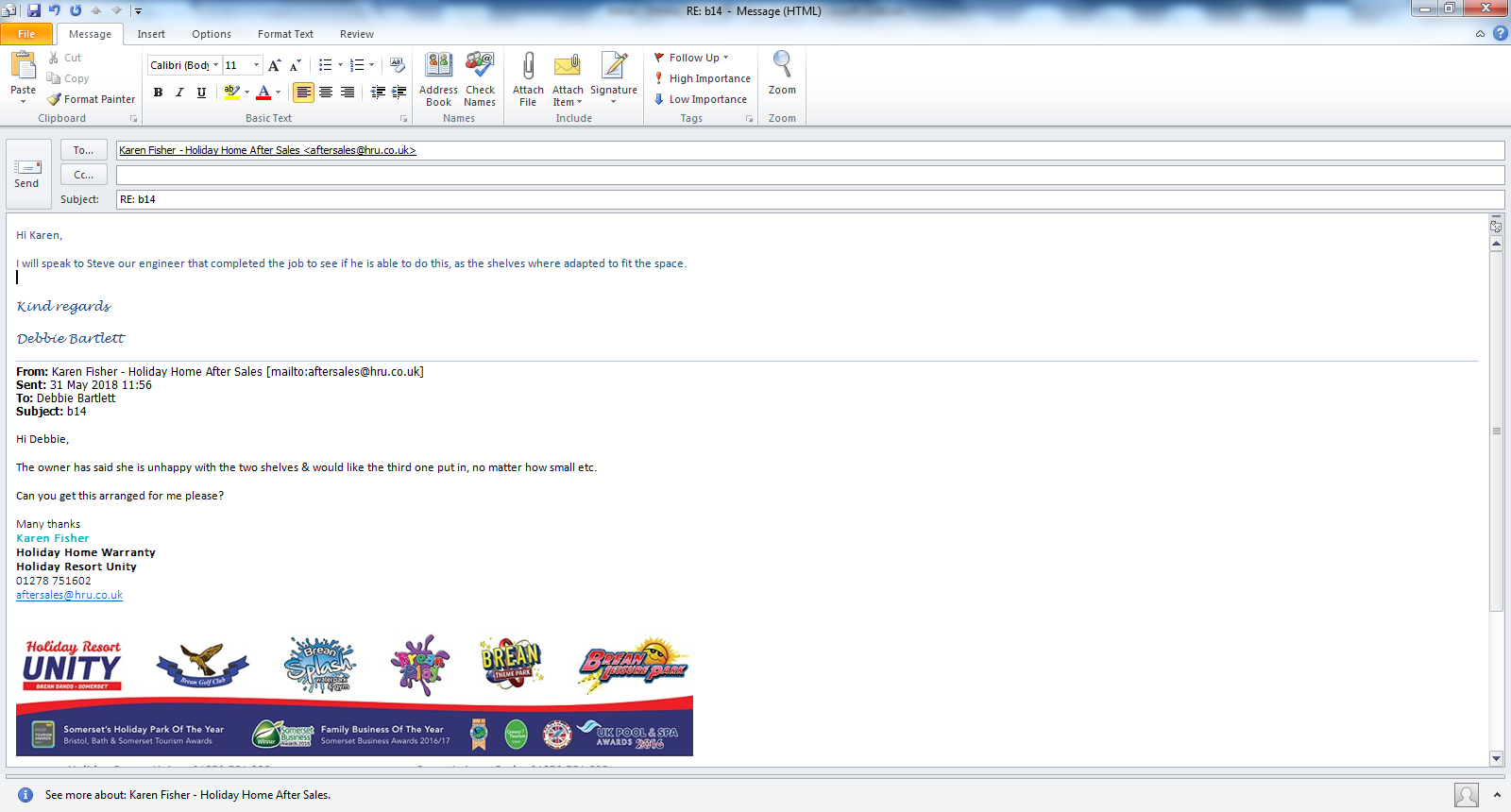The height and width of the screenshot is (812, 1511).
Task: Toggle Italic formatting
Action: pos(179,92)
